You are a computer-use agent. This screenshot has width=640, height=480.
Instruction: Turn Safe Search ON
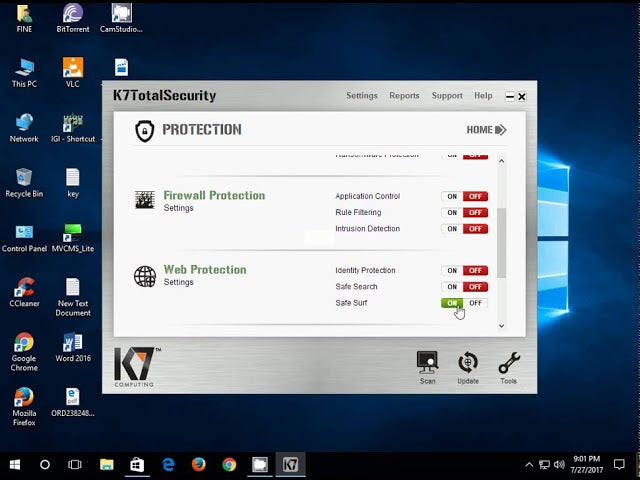tap(452, 287)
